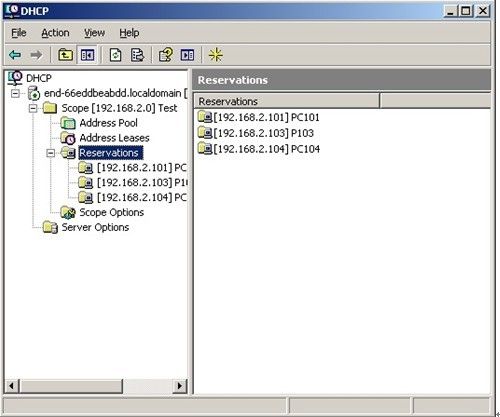This screenshot has width=500, height=417.
Task: Click the Server Options folder icon
Action: [50, 227]
